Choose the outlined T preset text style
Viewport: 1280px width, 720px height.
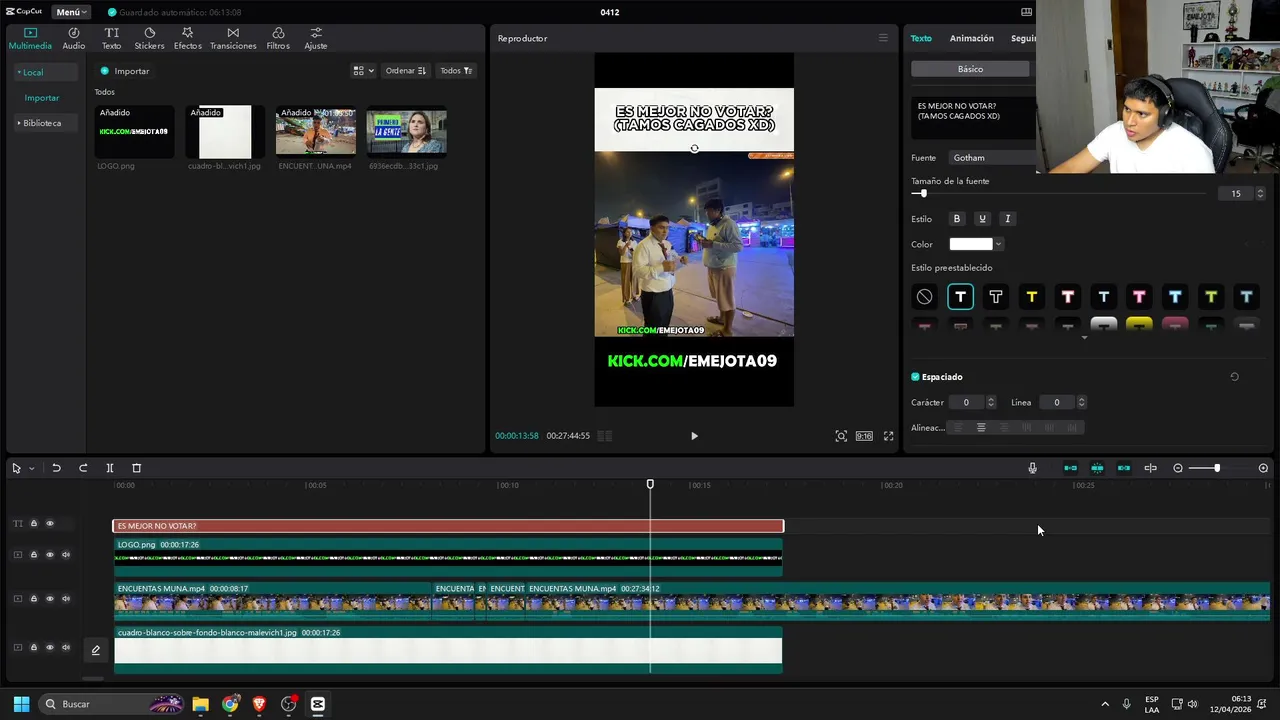tap(995, 297)
